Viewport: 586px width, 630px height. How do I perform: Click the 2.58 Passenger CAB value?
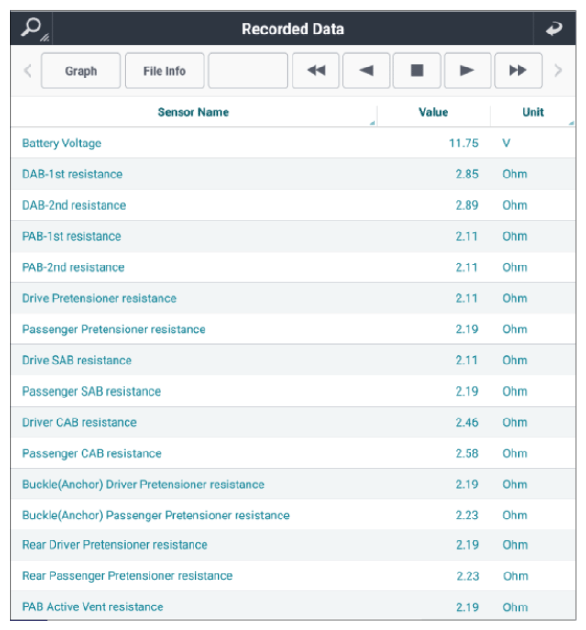467,453
